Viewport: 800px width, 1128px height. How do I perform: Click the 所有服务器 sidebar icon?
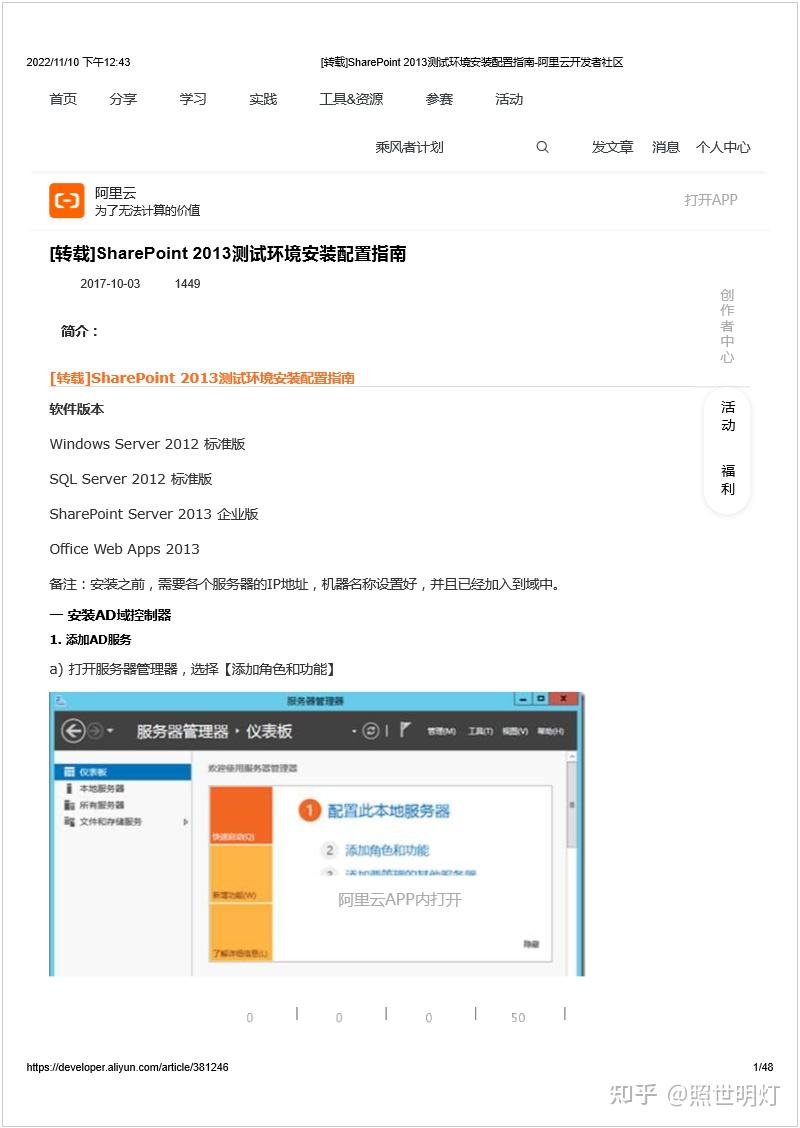69,805
